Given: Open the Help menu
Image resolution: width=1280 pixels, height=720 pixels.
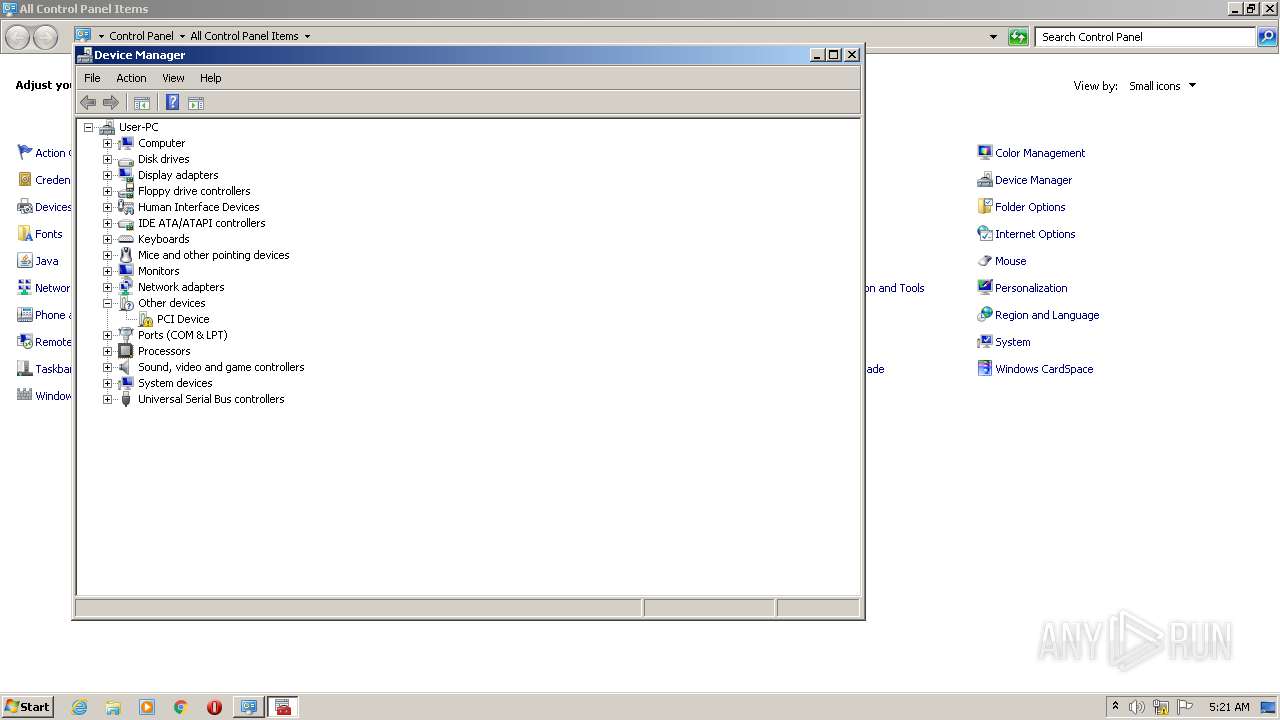Looking at the screenshot, I should click(x=210, y=78).
